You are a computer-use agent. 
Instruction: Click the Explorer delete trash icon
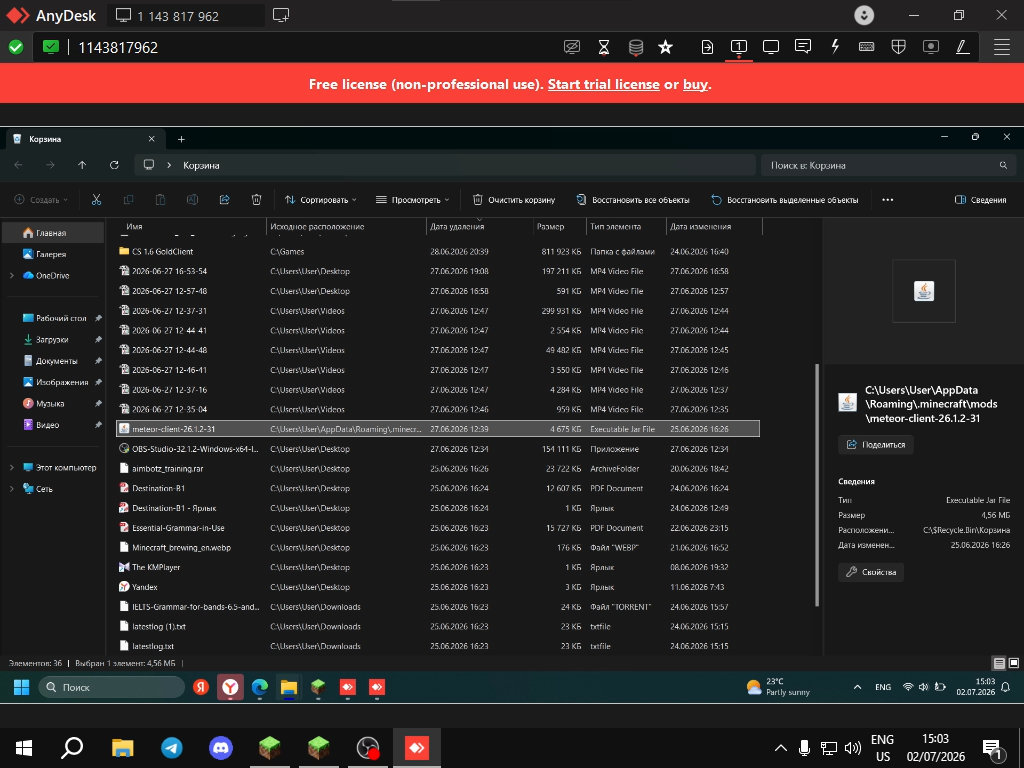(257, 200)
